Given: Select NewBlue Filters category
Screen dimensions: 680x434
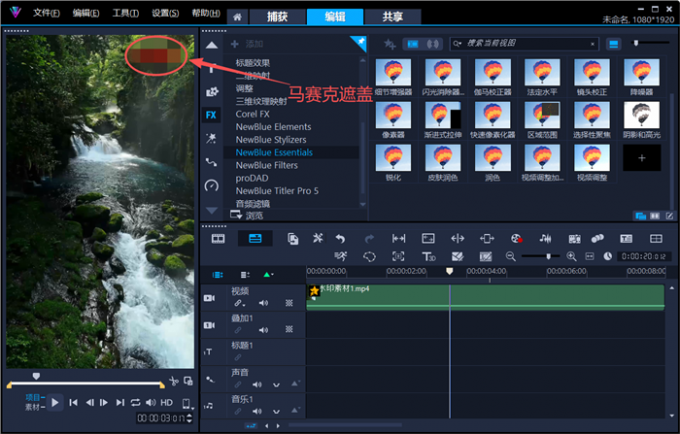Looking at the screenshot, I should click(x=267, y=165).
